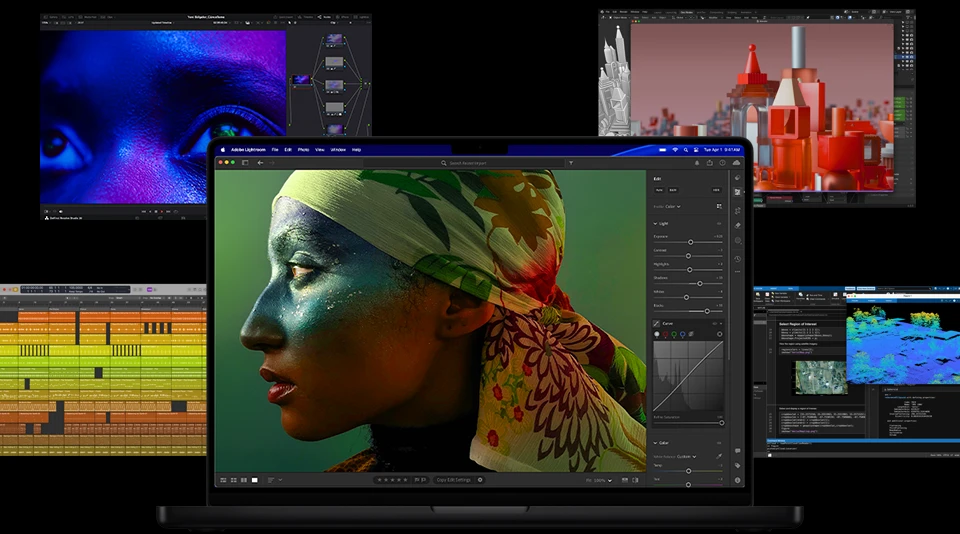This screenshot has height=534, width=960.
Task: Click the Auto button in Edit panel
Action: tap(659, 189)
